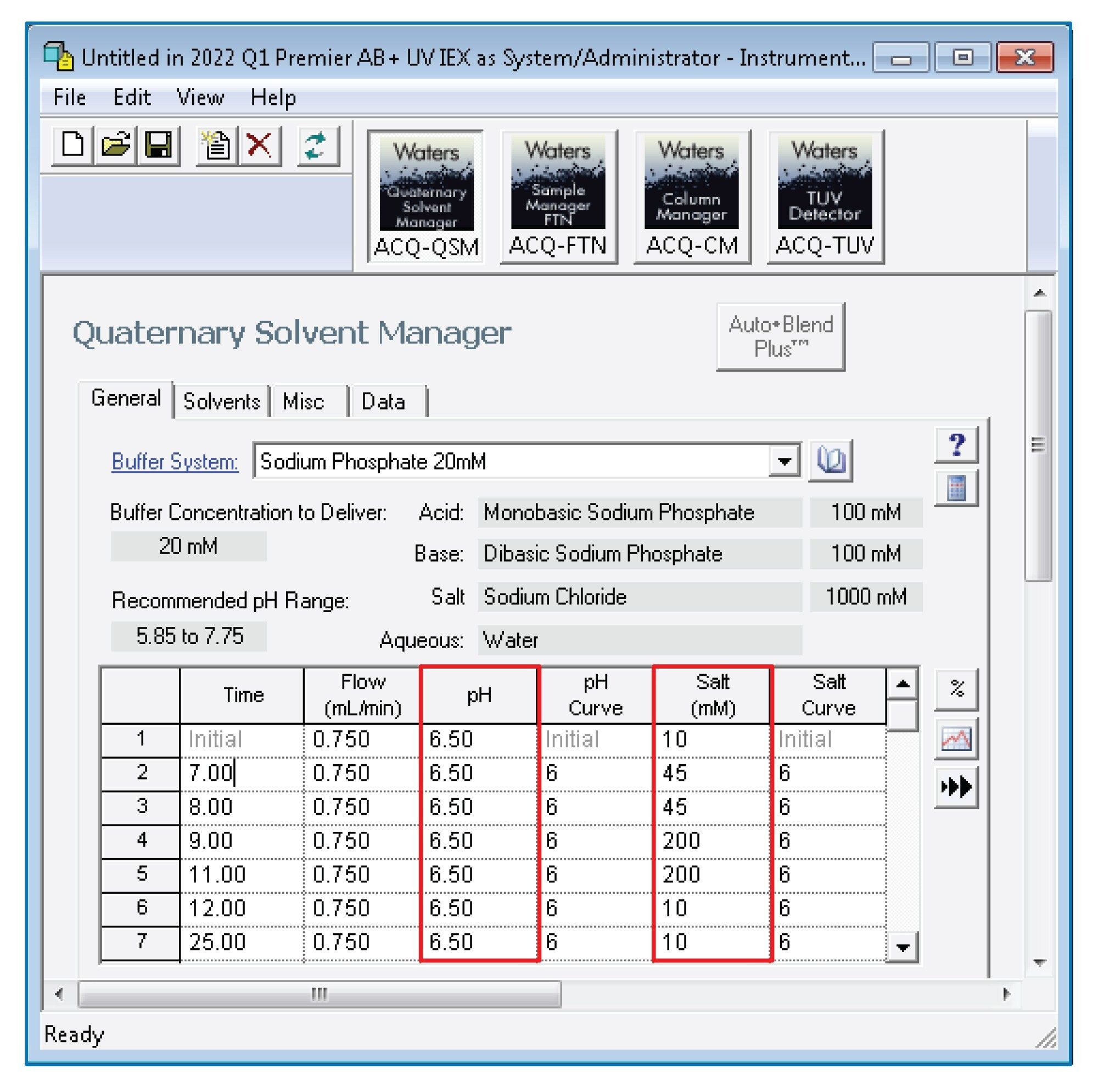
Task: Click the gradient table scroll up arrow
Action: (x=903, y=684)
